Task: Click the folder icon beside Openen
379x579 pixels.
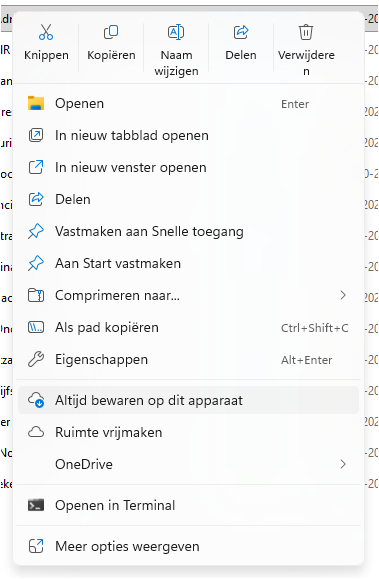Action: click(36, 103)
